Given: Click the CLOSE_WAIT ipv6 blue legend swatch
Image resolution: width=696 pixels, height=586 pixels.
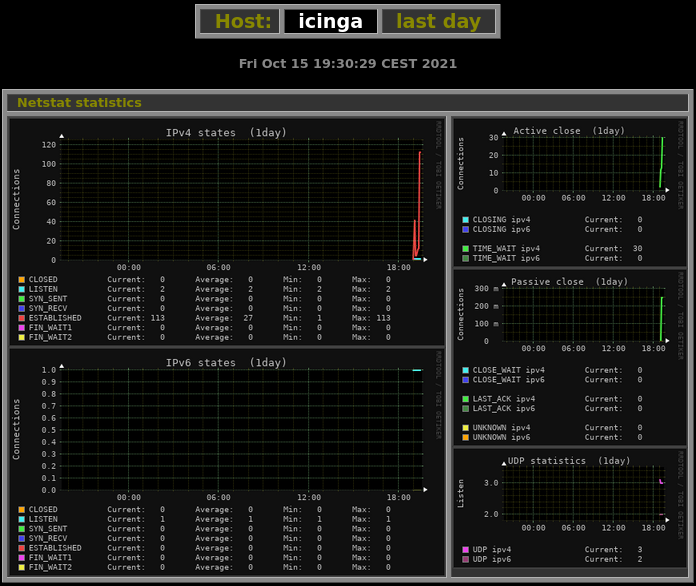Looking at the screenshot, I should pos(465,379).
